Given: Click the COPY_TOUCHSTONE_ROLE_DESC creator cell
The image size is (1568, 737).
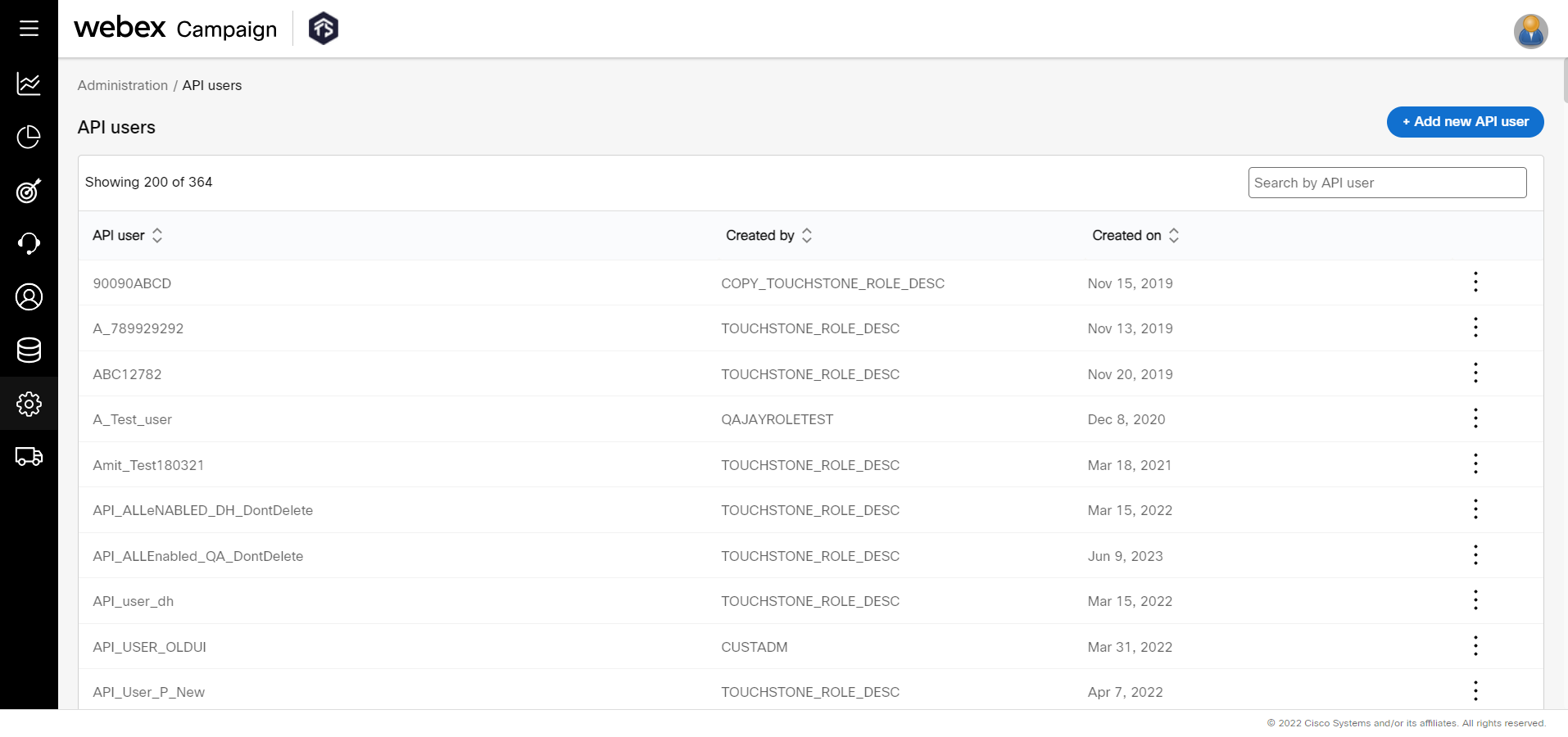Looking at the screenshot, I should coord(832,283).
